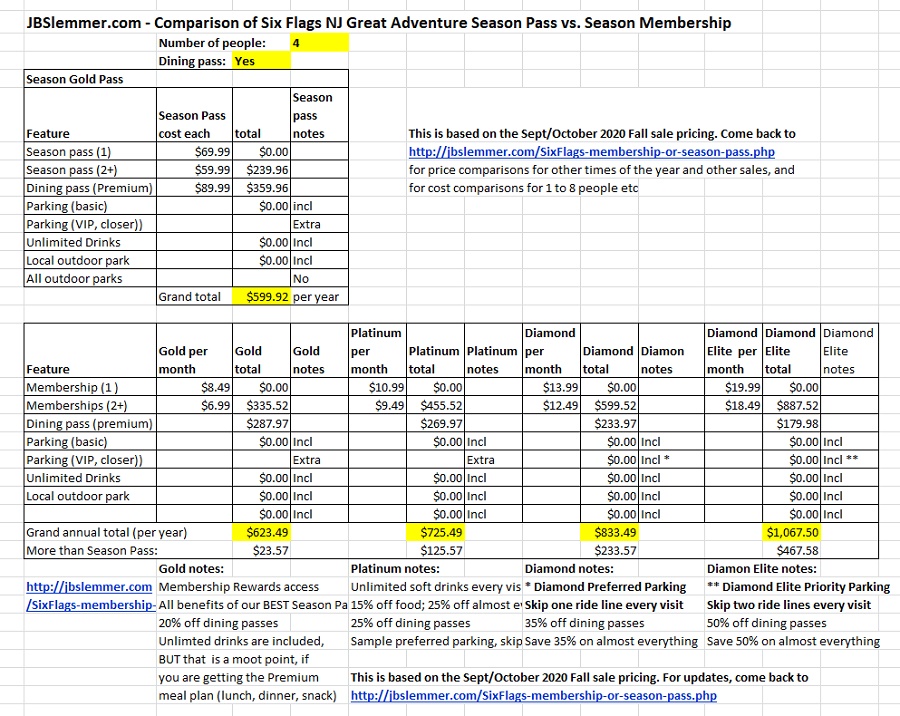The width and height of the screenshot is (900, 716).
Task: Select the $335.52 Gold memberships total
Action: click(x=261, y=405)
